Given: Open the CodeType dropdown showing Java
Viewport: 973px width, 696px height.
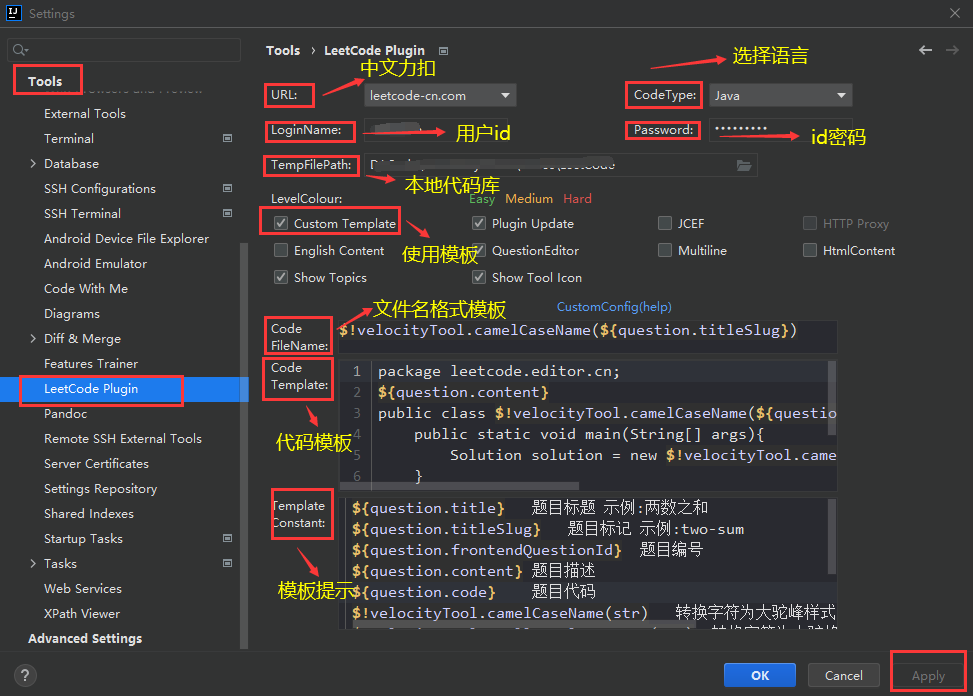Looking at the screenshot, I should [x=780, y=94].
